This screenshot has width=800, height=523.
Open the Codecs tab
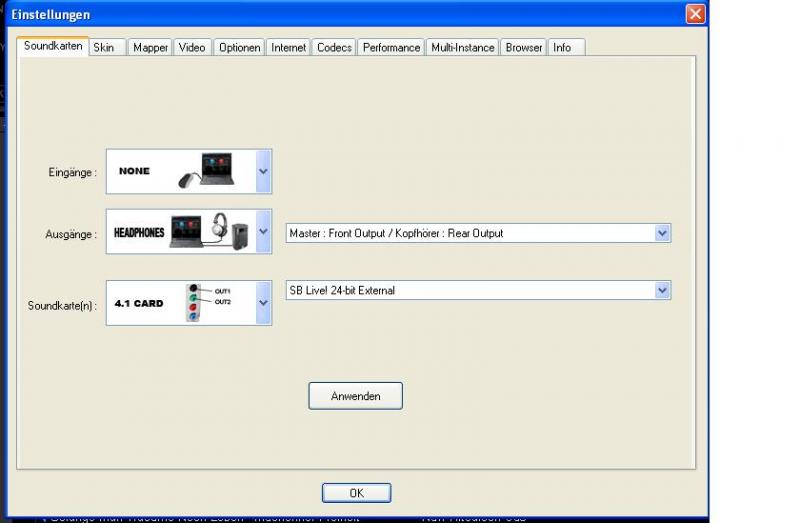coord(334,47)
